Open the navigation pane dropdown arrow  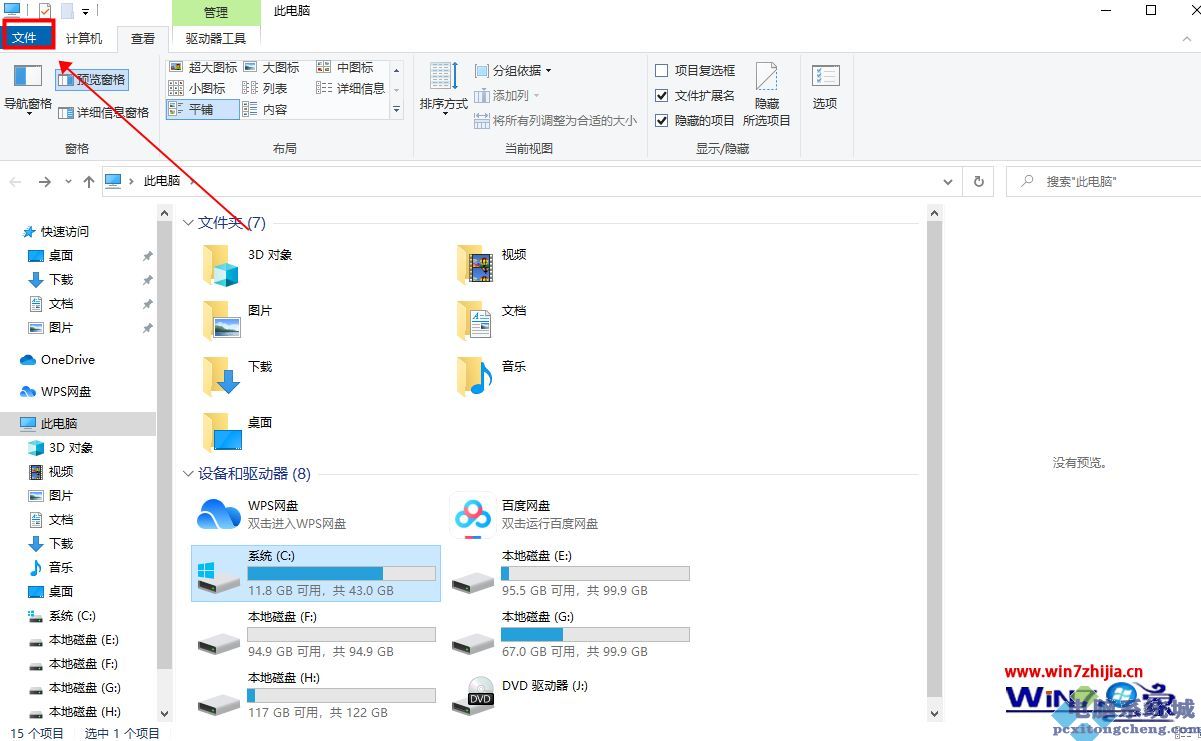tap(28, 112)
